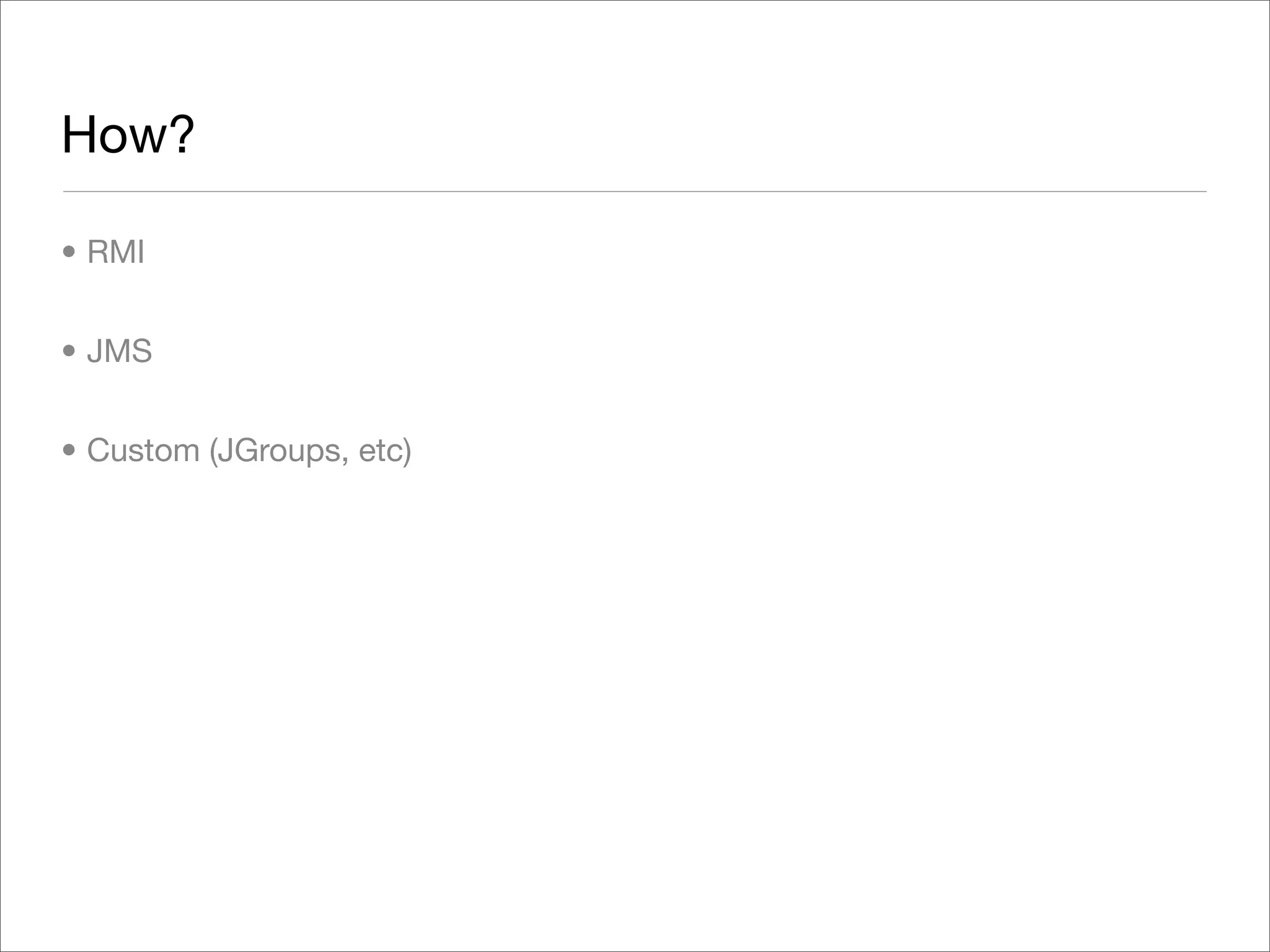This screenshot has height=952, width=1270.
Task: Click the letter "R" in RMI
Action: pos(99,252)
